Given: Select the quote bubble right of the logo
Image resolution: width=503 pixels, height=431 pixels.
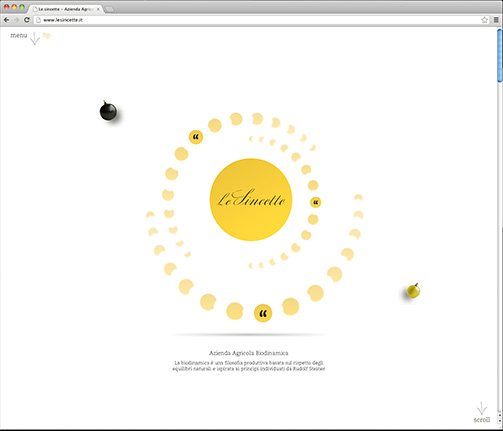Looking at the screenshot, I should click(315, 202).
